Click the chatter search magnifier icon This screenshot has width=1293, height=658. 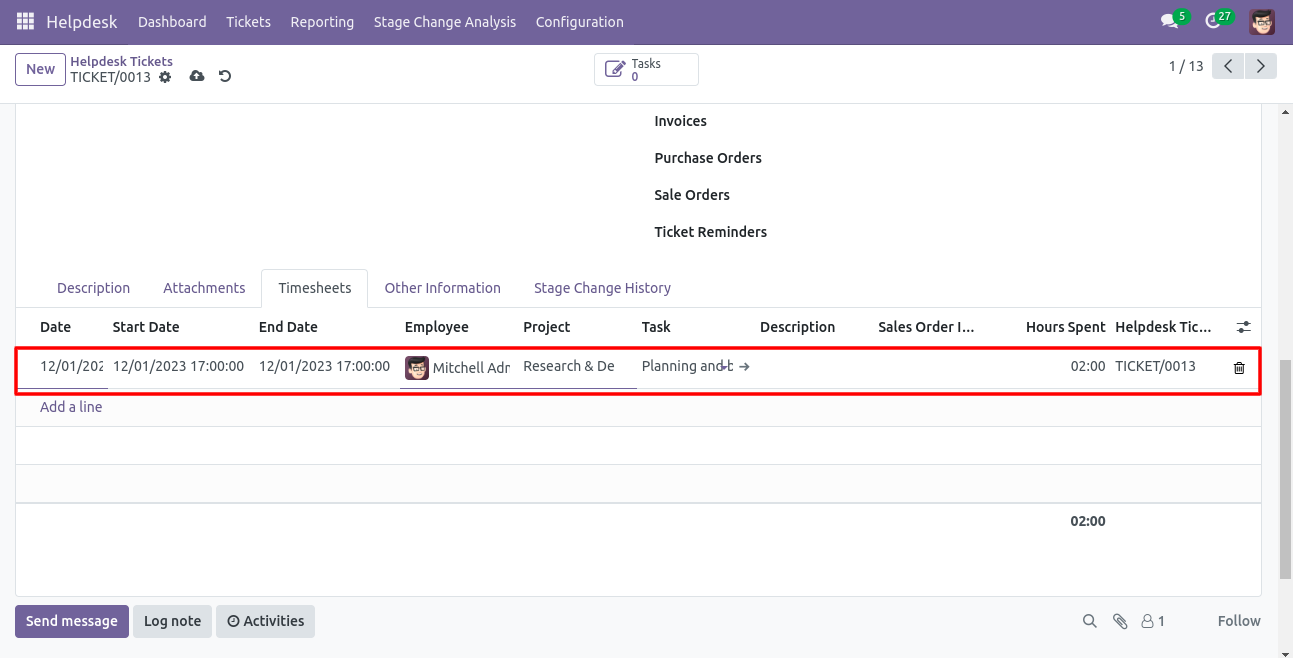pyautogui.click(x=1089, y=621)
